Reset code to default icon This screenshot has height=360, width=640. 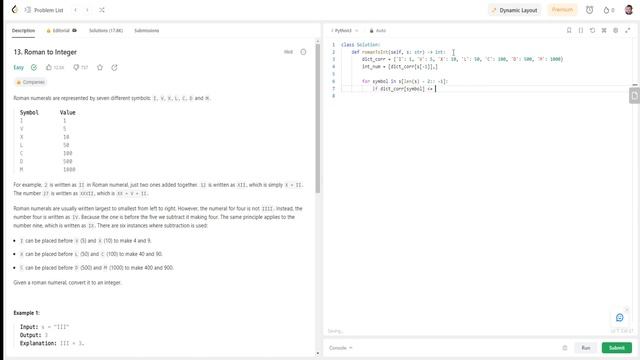click(x=592, y=31)
